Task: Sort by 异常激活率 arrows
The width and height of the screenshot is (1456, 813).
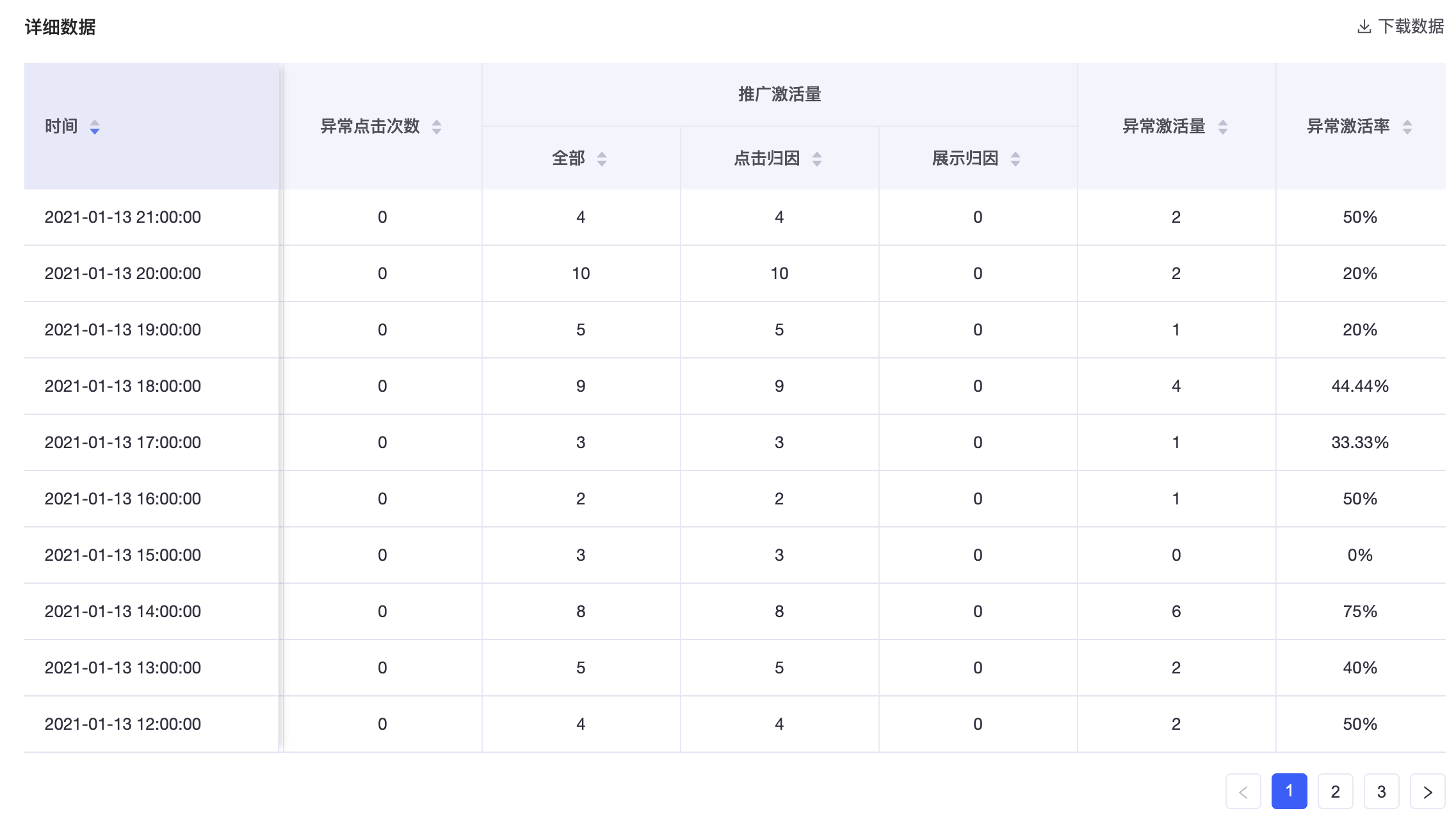Action: [x=1407, y=127]
